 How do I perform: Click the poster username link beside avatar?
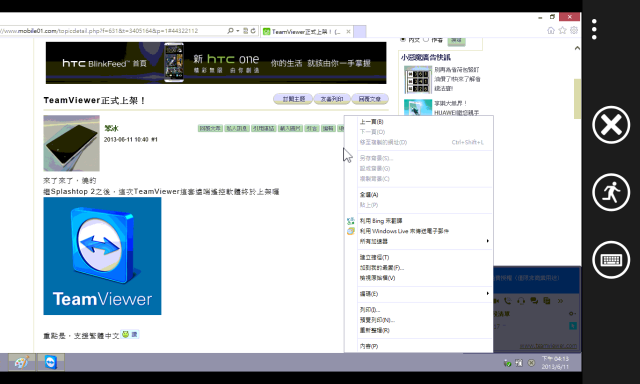[x=111, y=128]
